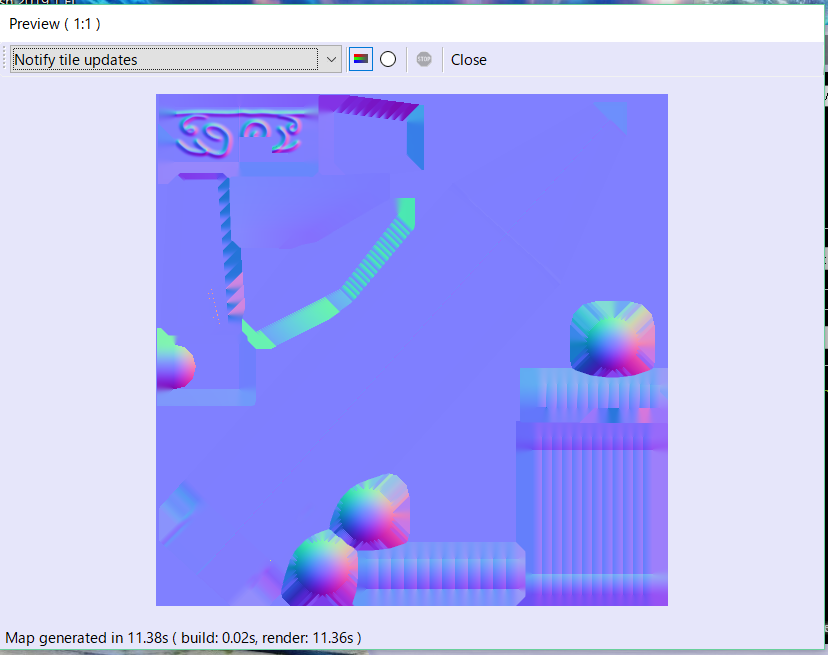Click the Stop render icon
Viewport: 828px width, 655px height.
[x=424, y=59]
